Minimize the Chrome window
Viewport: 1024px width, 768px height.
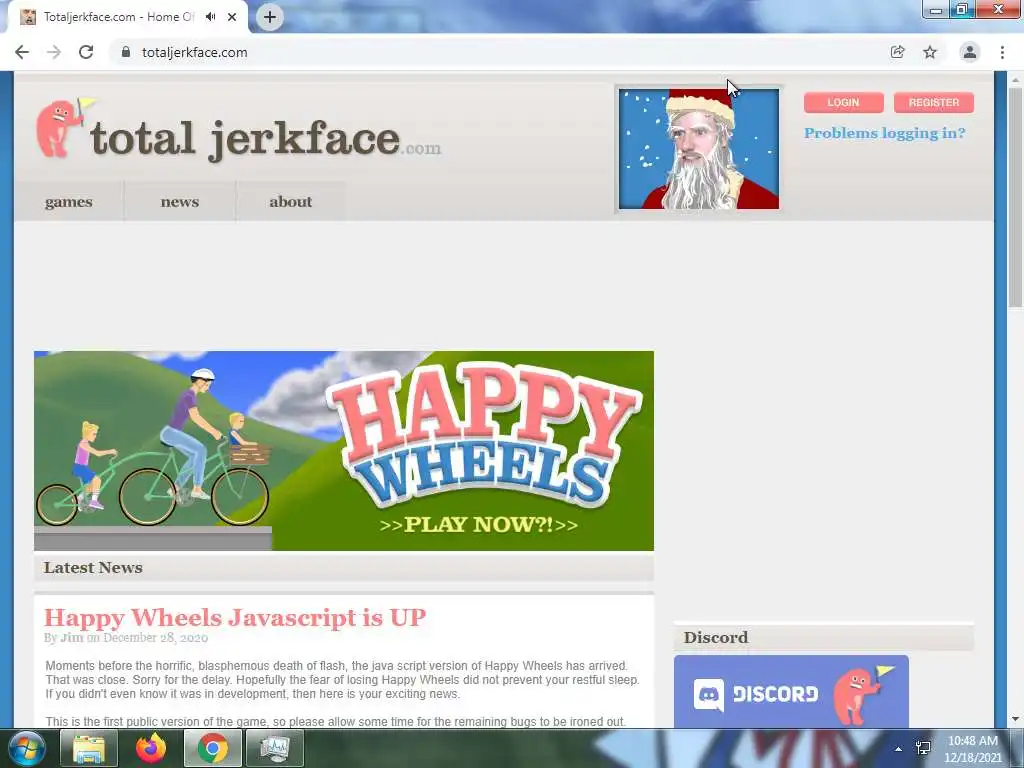click(x=936, y=10)
